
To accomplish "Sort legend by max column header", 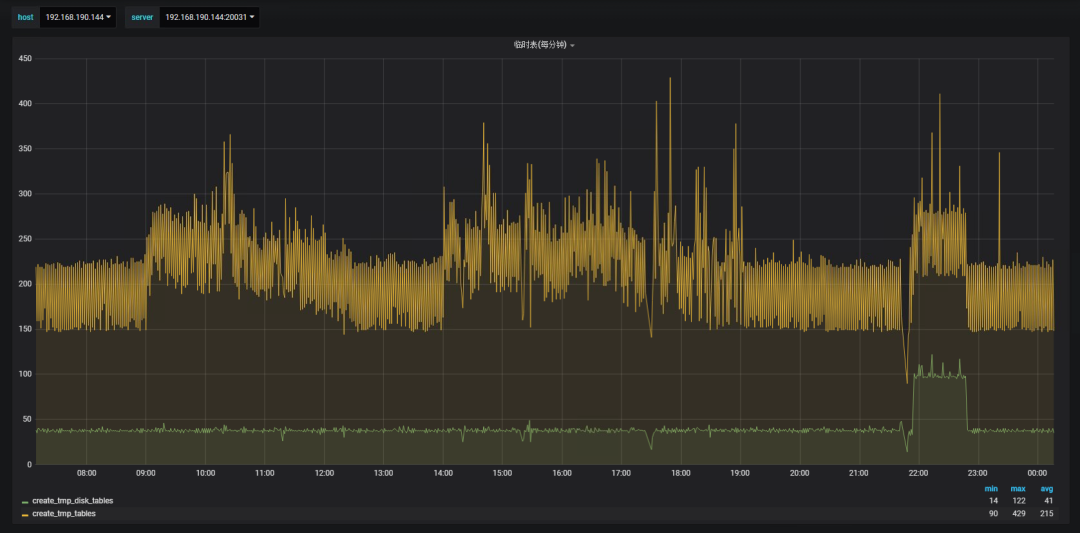I will click(1018, 488).
